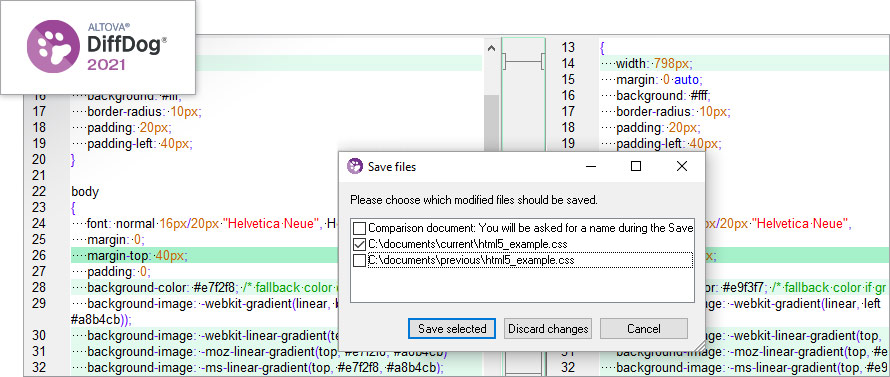Click the left pane scroll-up arrow
This screenshot has height=377, width=890.
tap(492, 48)
